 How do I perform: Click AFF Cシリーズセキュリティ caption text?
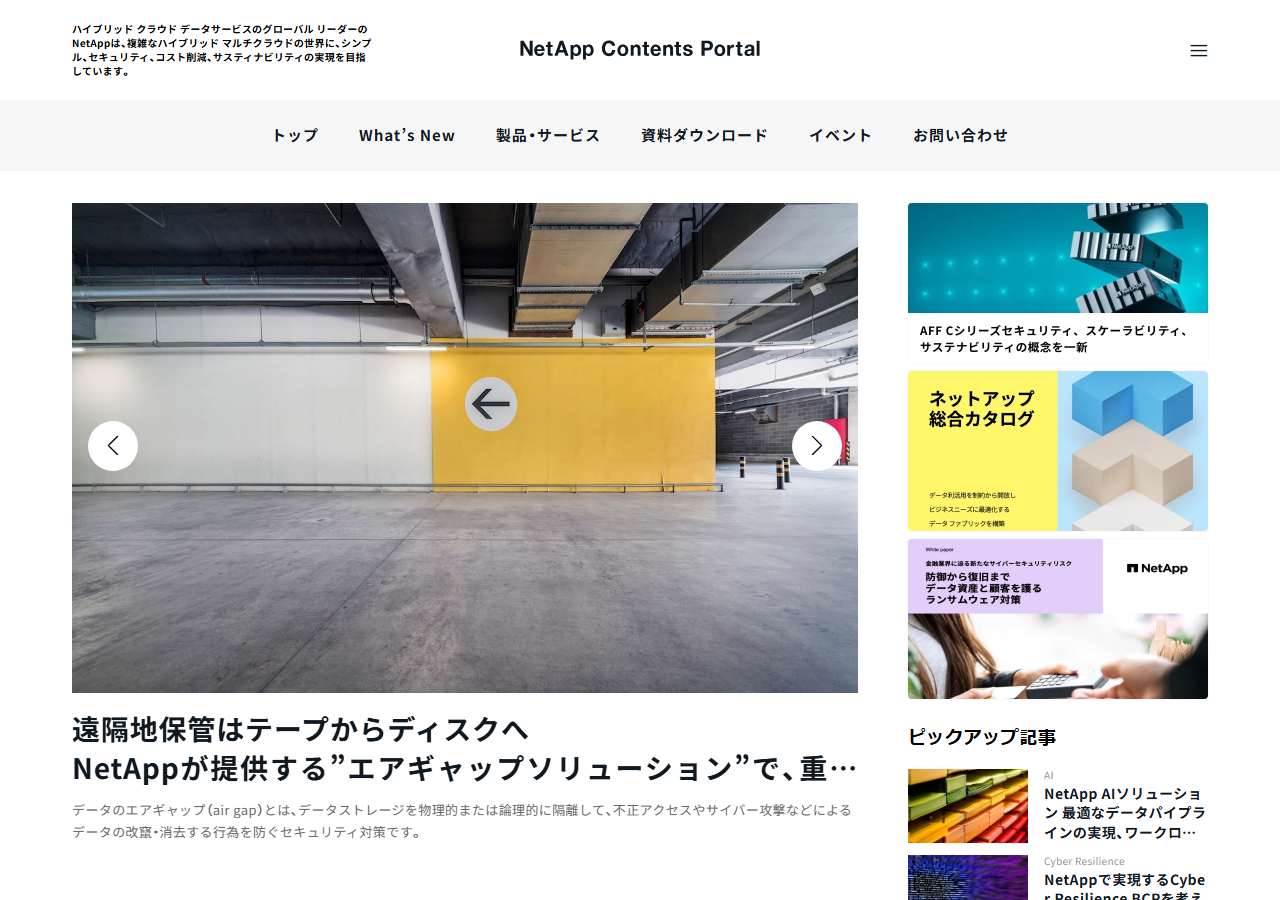coord(1054,339)
